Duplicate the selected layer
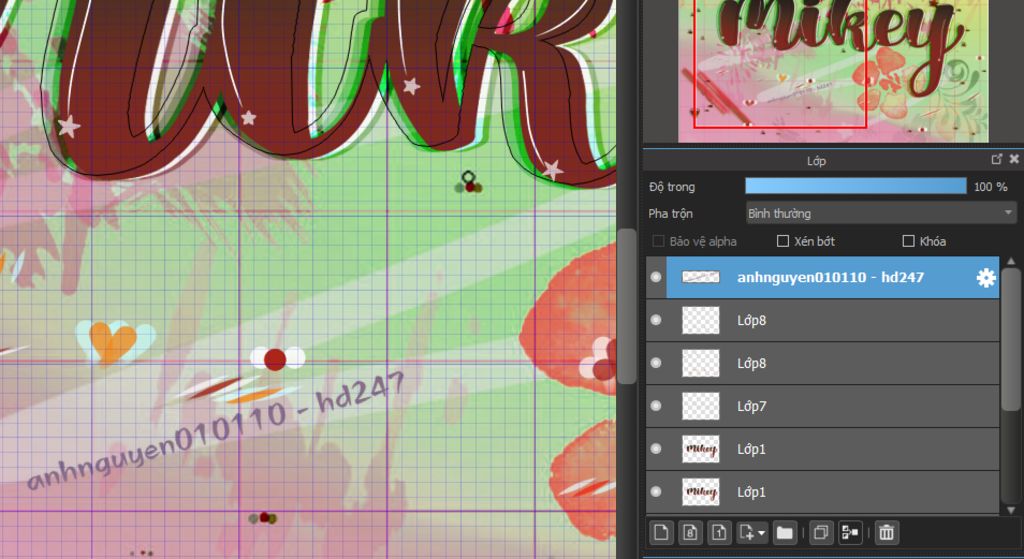Screen dimensions: 1024x559 [x=821, y=533]
